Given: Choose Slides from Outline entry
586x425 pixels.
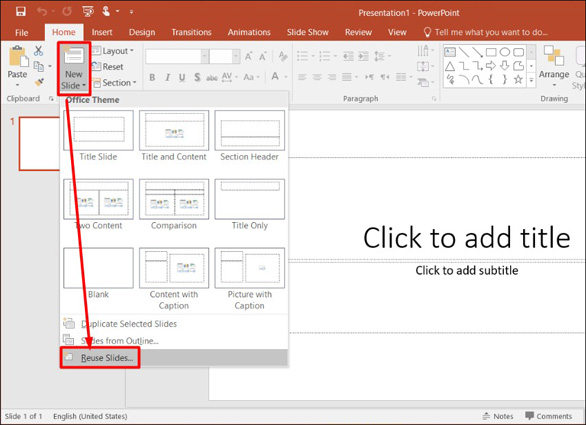Looking at the screenshot, I should tap(174, 341).
